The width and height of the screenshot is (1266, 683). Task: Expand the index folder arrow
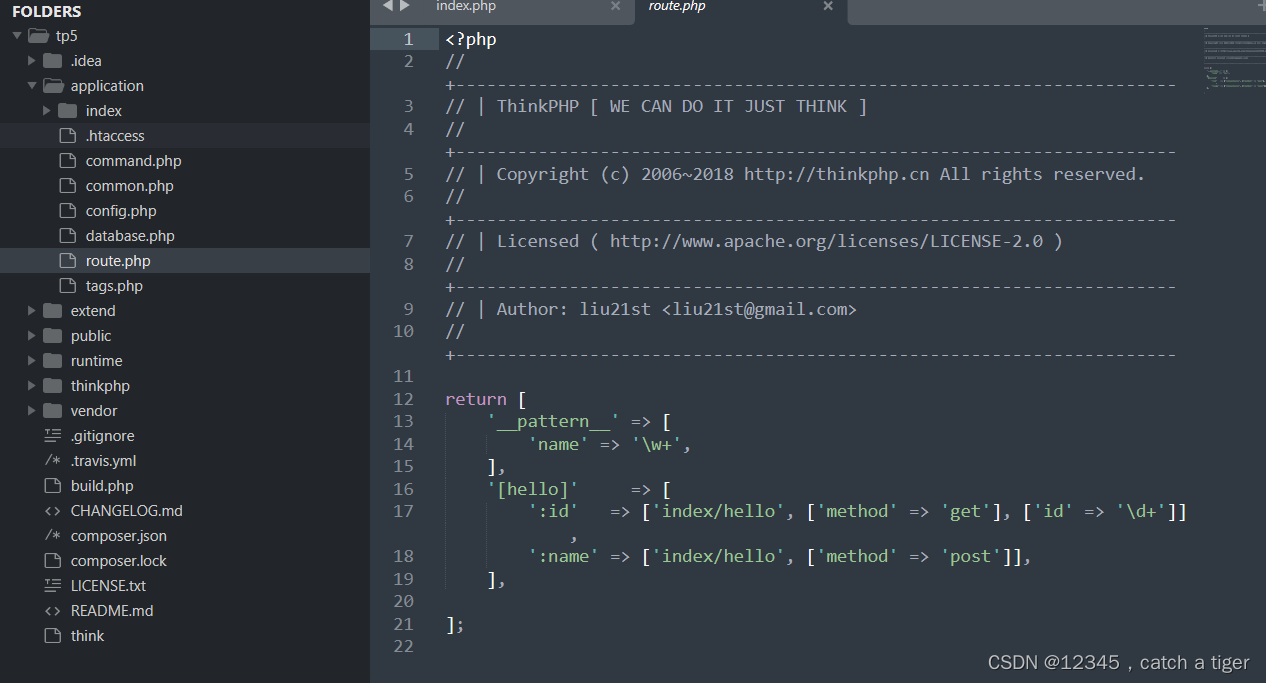click(x=47, y=111)
